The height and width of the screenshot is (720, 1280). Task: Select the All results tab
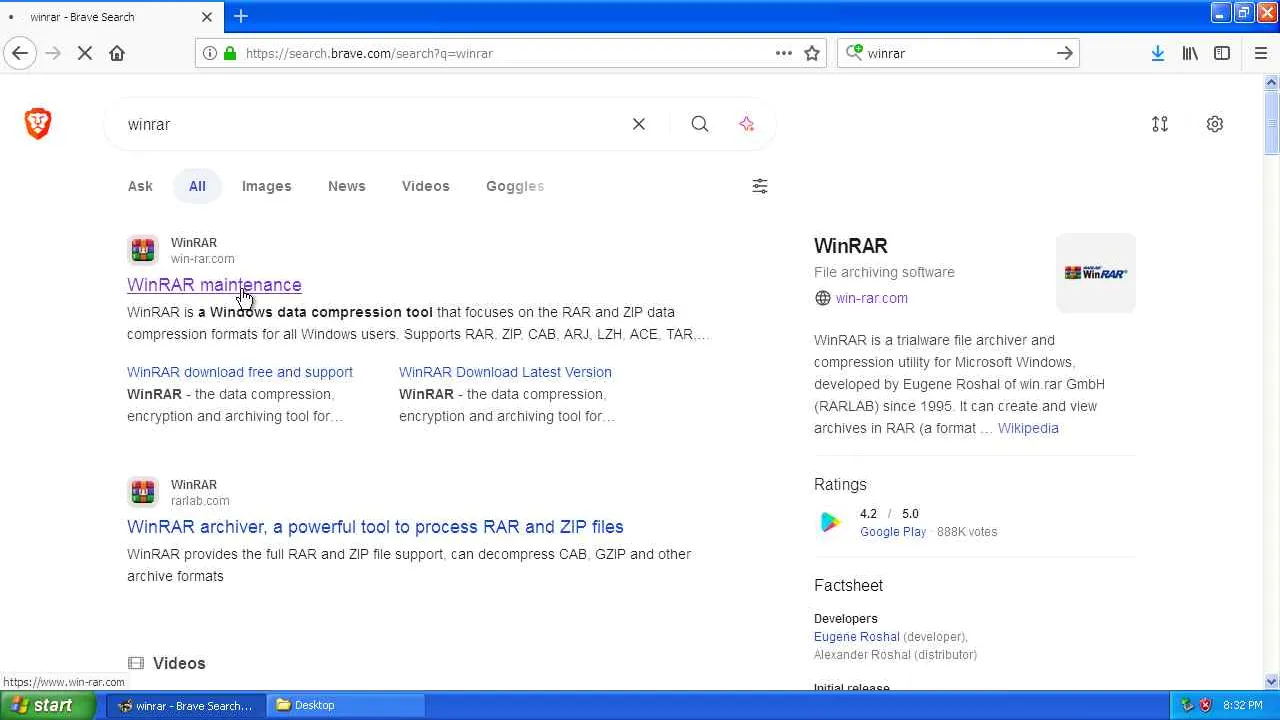click(x=197, y=186)
